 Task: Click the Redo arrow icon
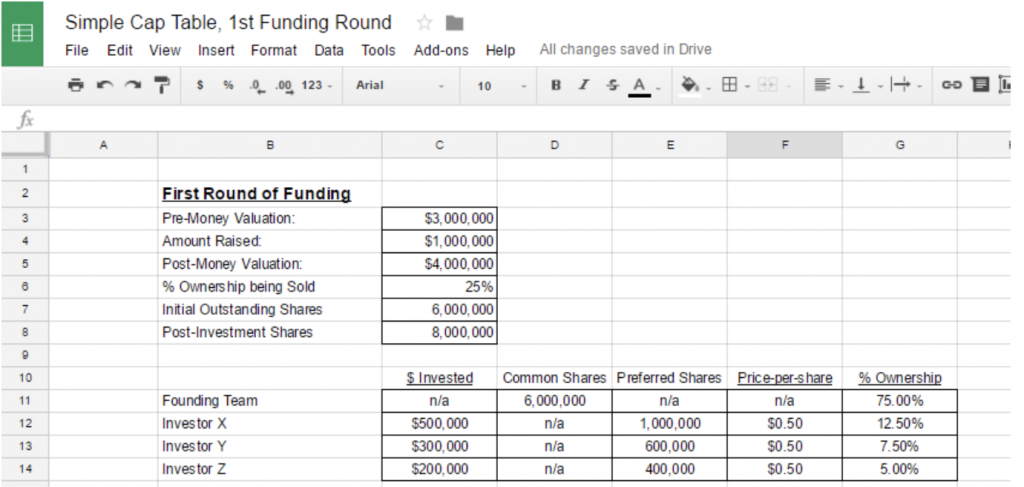(x=132, y=86)
